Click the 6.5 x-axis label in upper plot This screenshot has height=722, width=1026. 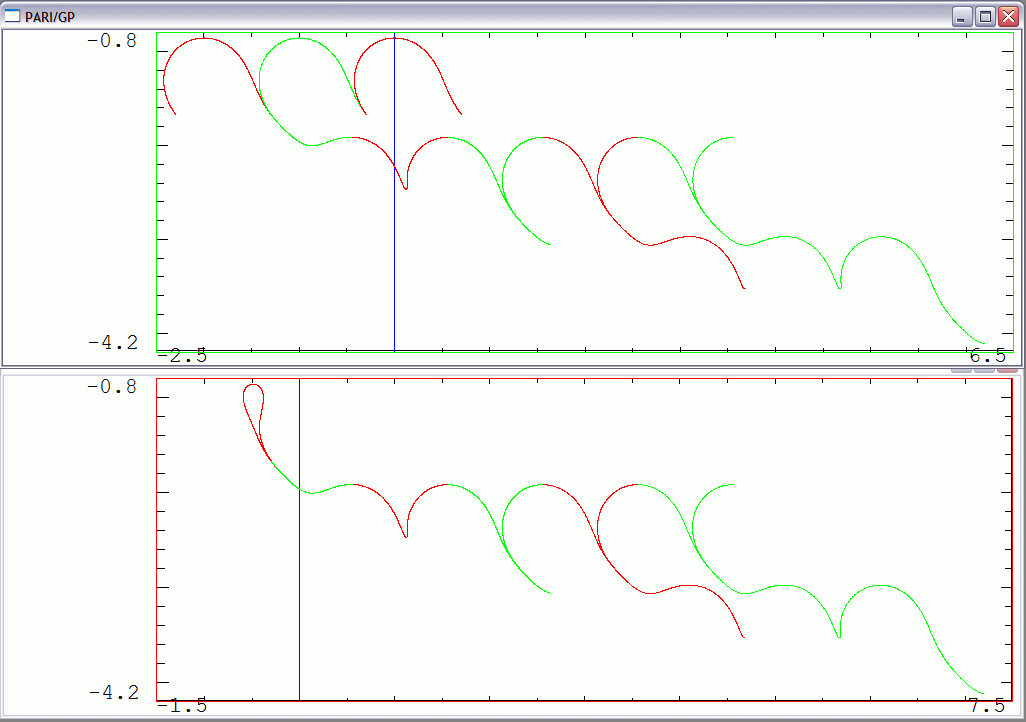tap(987, 357)
